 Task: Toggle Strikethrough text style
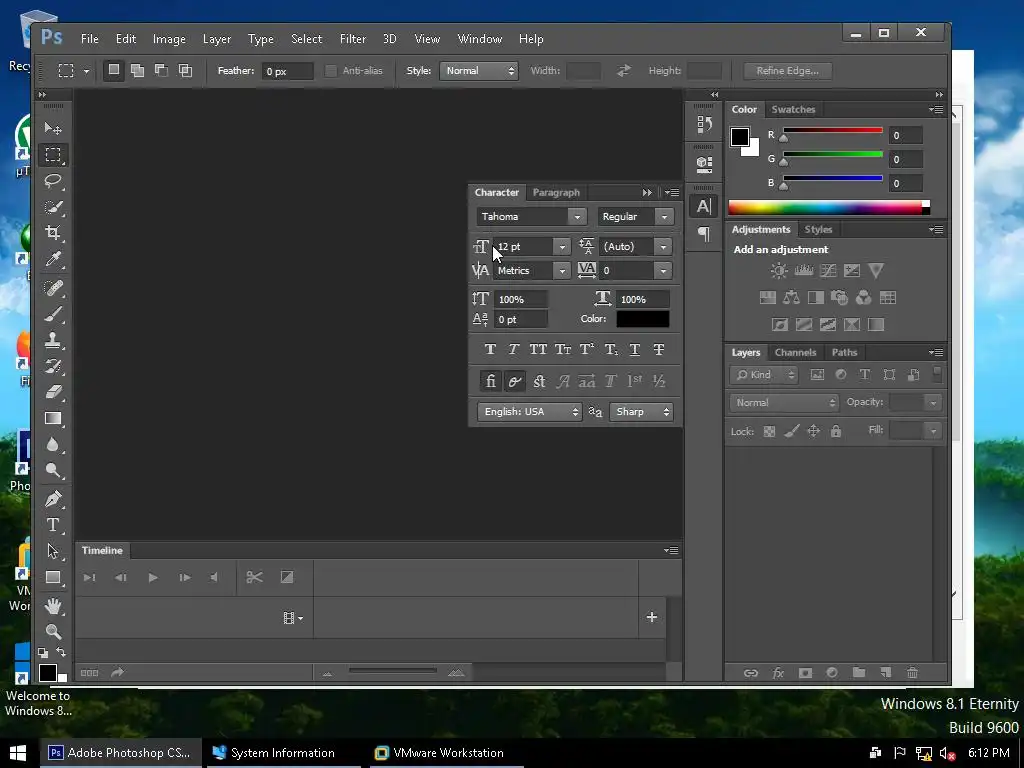[658, 349]
